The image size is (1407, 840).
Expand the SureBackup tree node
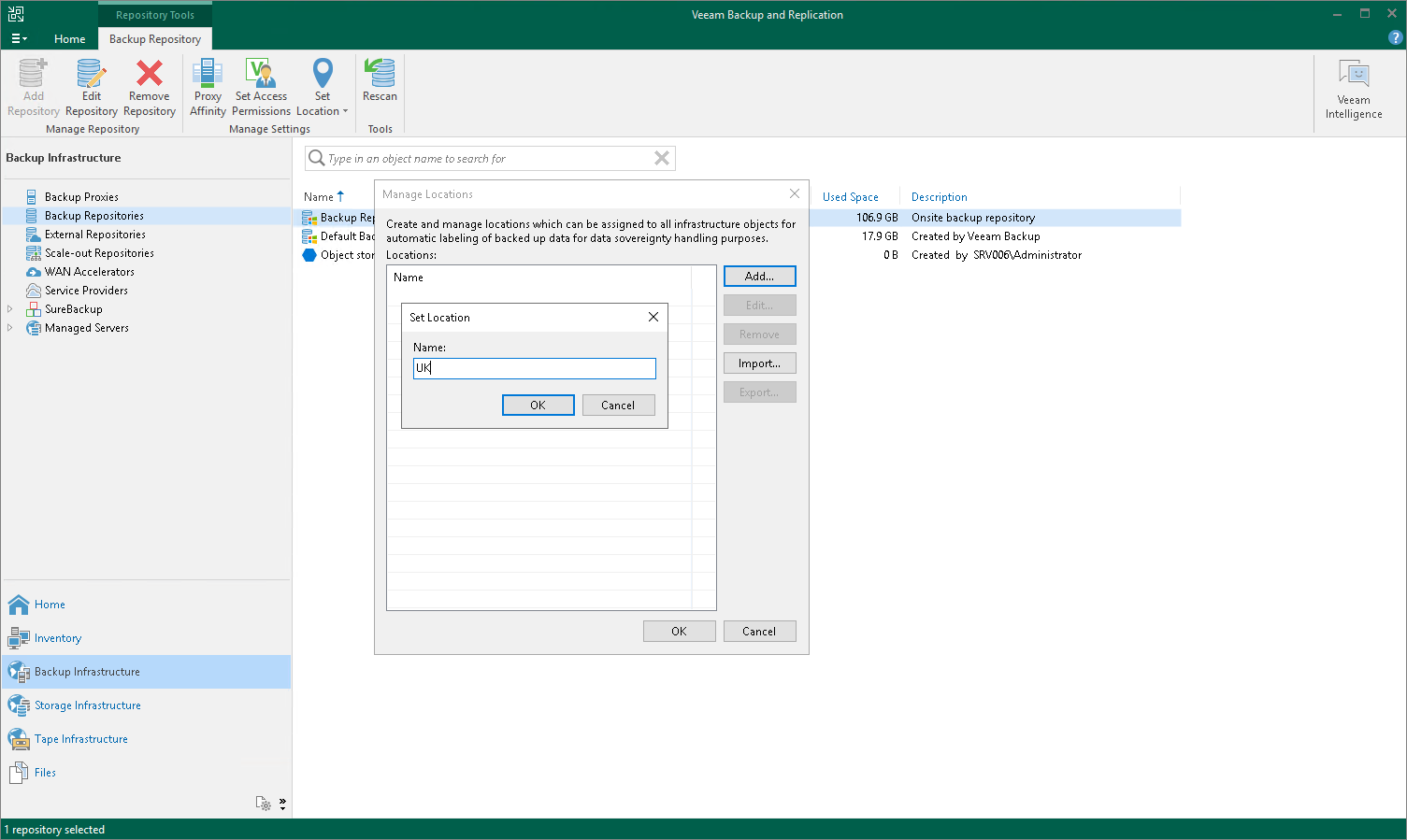tap(9, 308)
